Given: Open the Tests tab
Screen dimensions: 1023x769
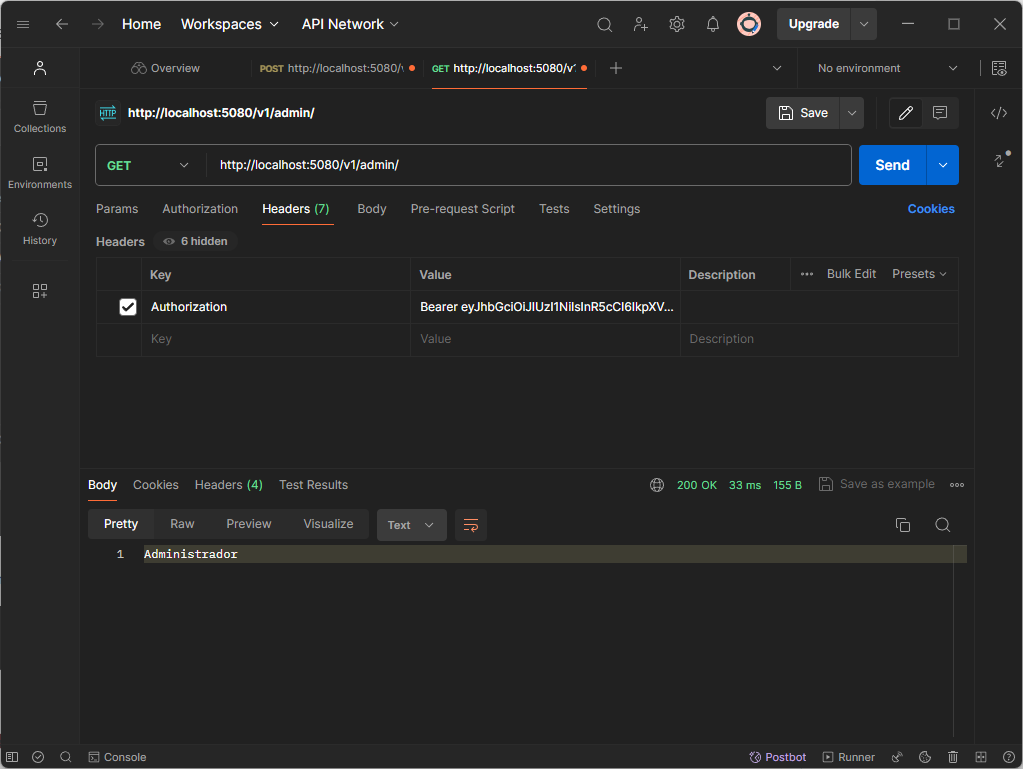Looking at the screenshot, I should (x=554, y=209).
